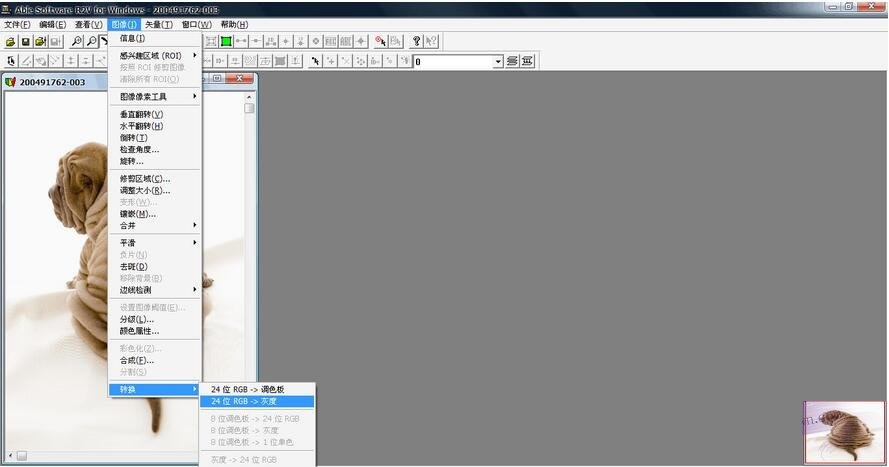Click the zoom out magnifier icon

pos(91,41)
